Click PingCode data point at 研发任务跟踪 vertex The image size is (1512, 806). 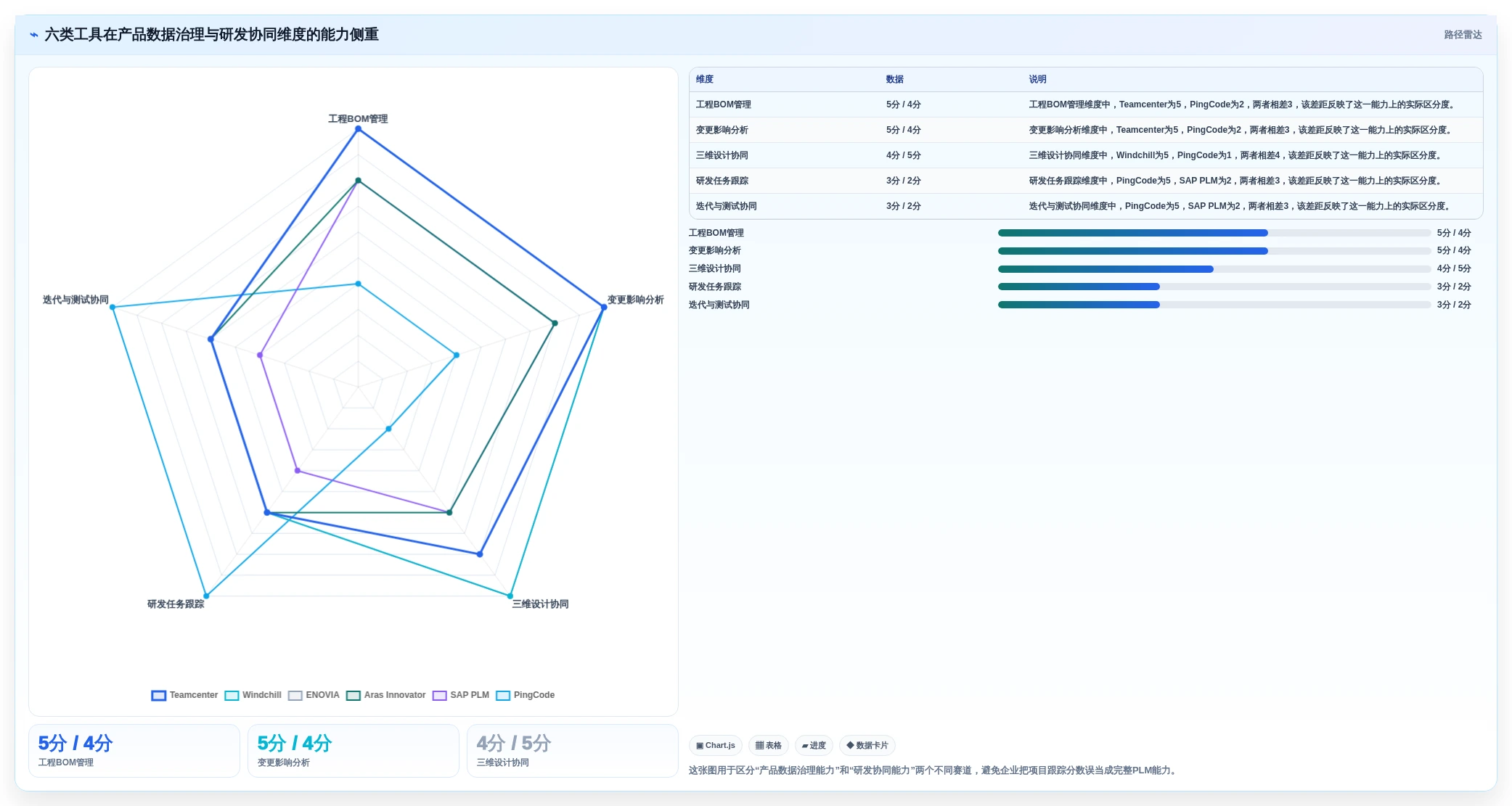click(x=206, y=596)
